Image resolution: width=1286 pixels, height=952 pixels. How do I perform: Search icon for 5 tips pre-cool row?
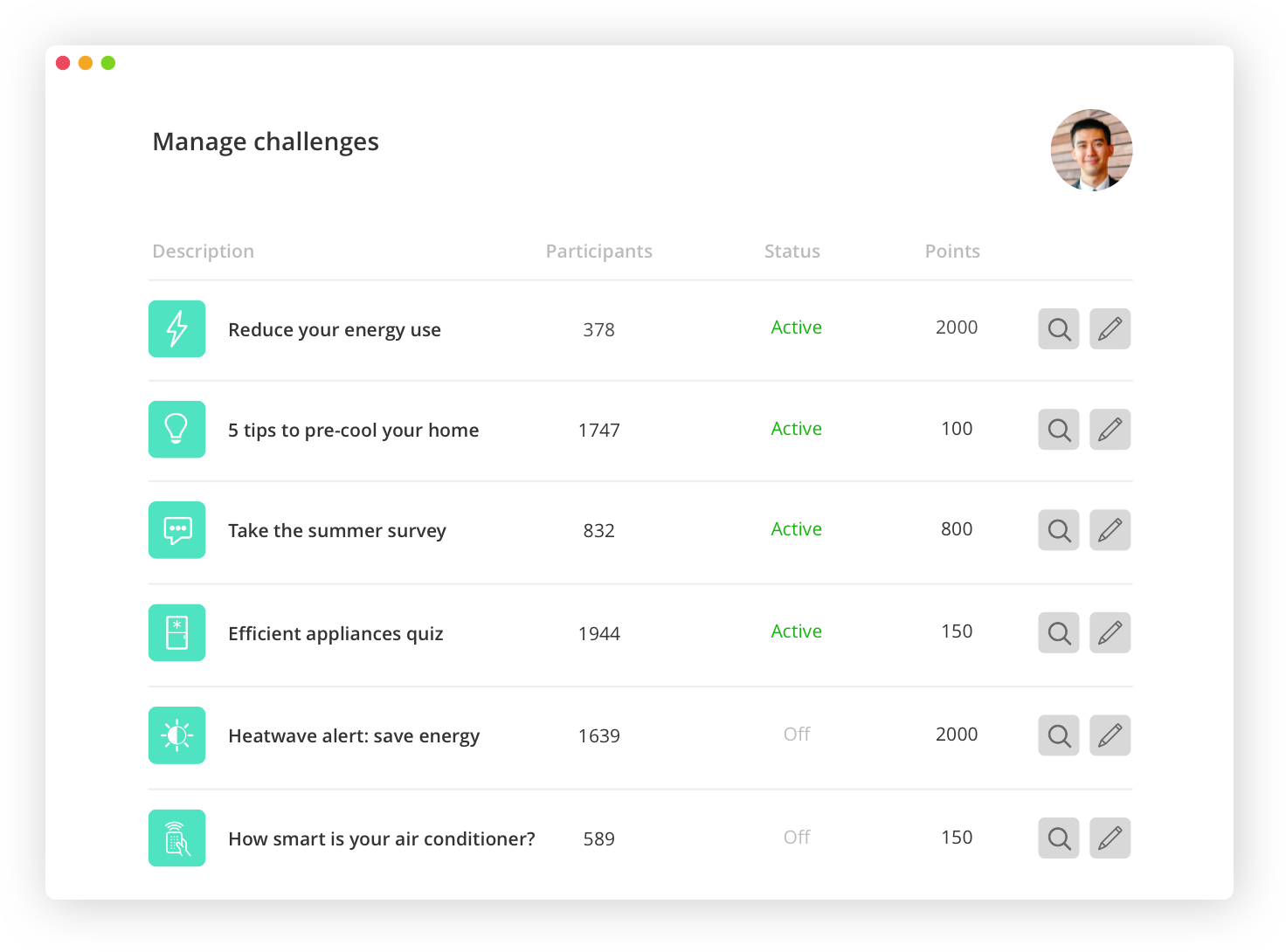click(x=1059, y=430)
